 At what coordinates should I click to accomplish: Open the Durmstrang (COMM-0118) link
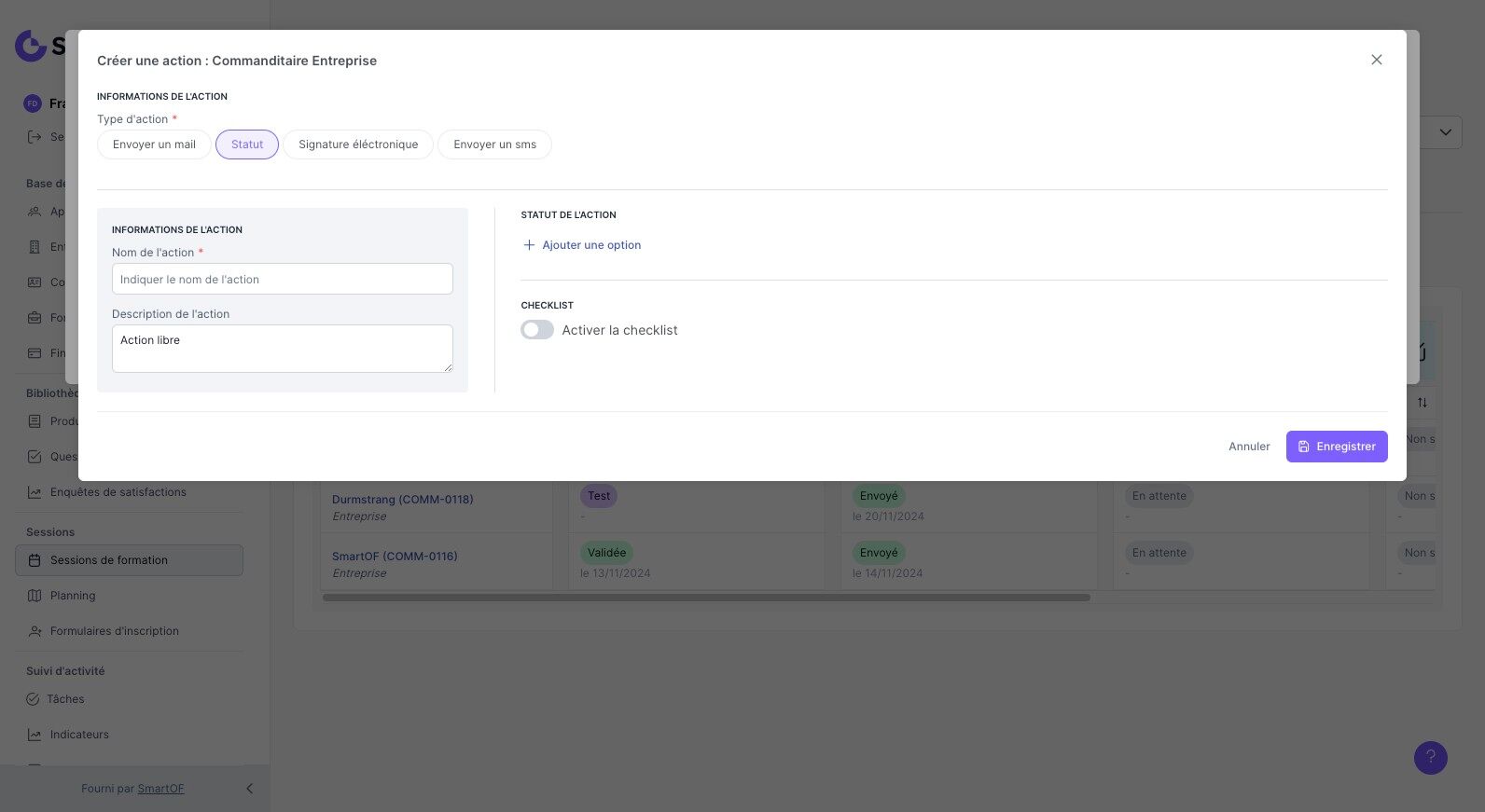pyautogui.click(x=403, y=500)
